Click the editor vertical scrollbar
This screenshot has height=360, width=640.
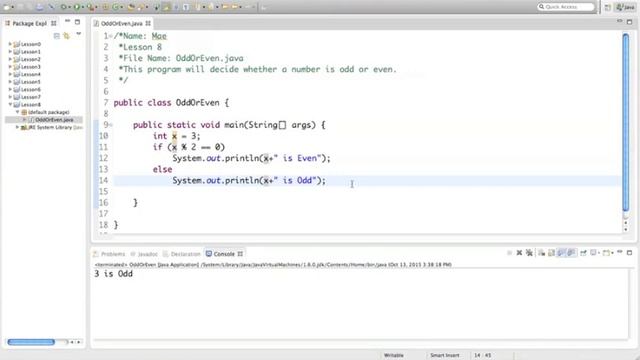pyautogui.click(x=626, y=122)
